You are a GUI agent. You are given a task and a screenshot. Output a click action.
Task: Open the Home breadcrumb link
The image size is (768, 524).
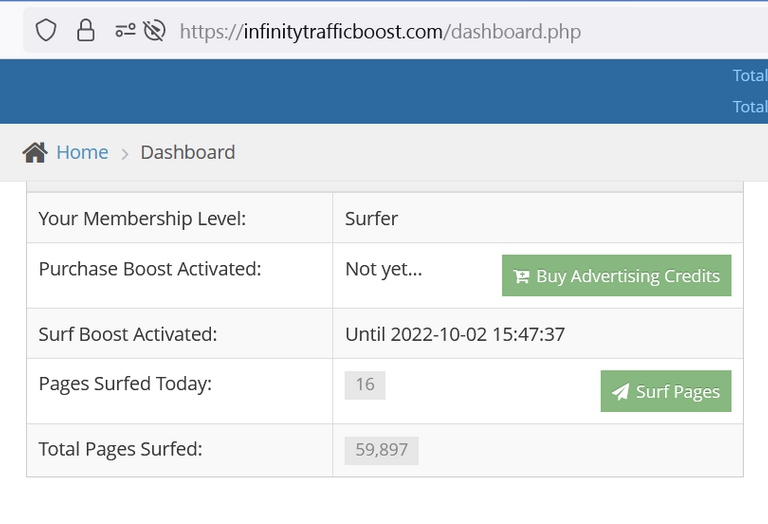point(82,152)
